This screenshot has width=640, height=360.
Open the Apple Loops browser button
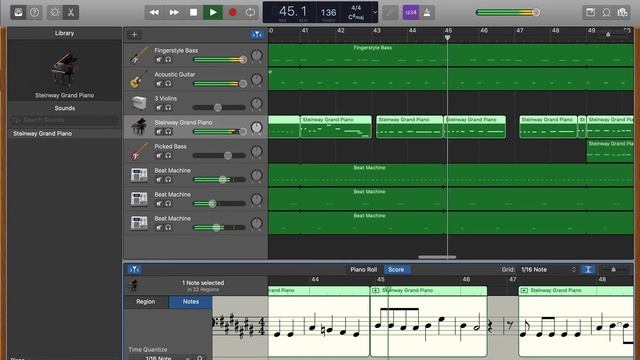[607, 12]
